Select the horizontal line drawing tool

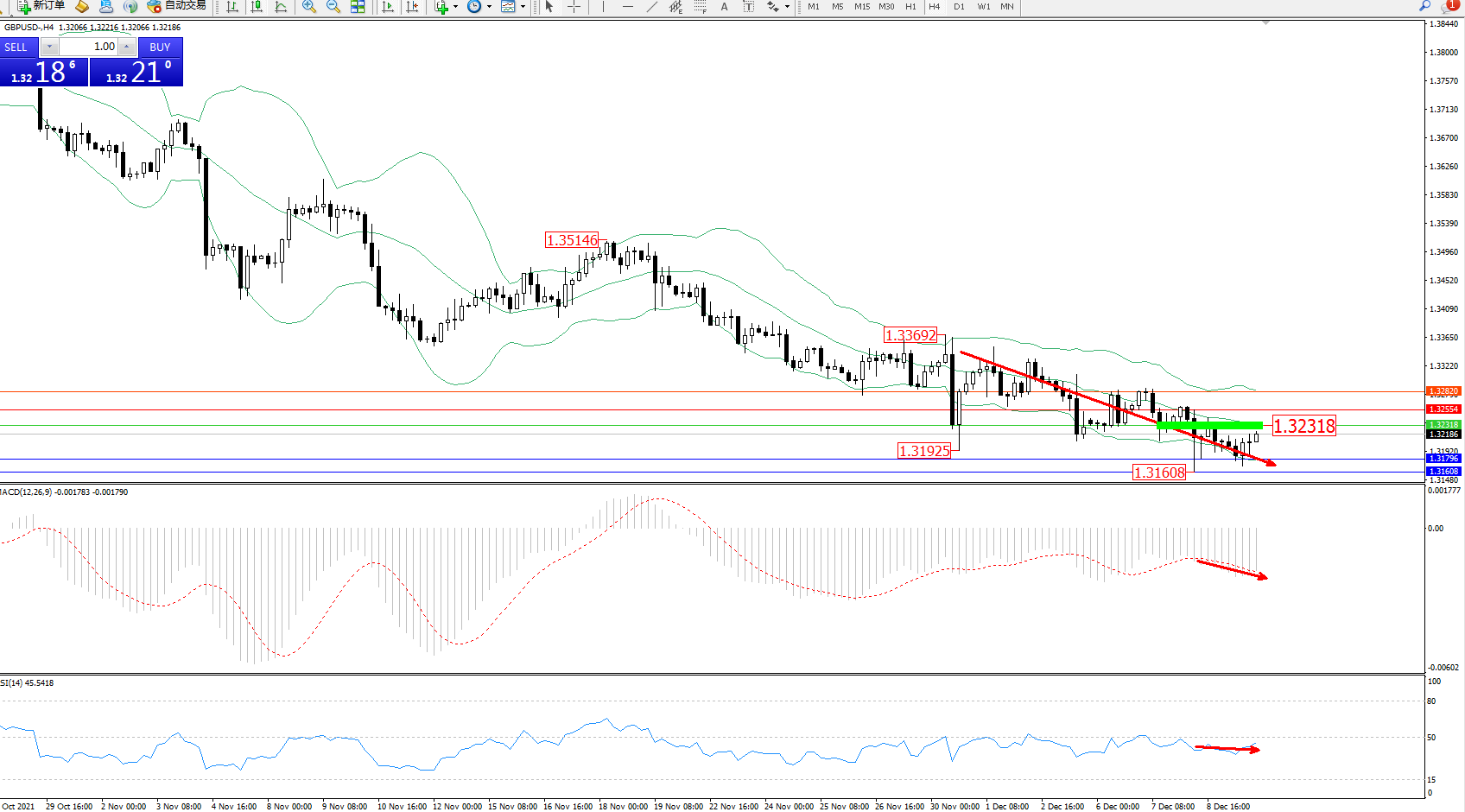tap(628, 7)
